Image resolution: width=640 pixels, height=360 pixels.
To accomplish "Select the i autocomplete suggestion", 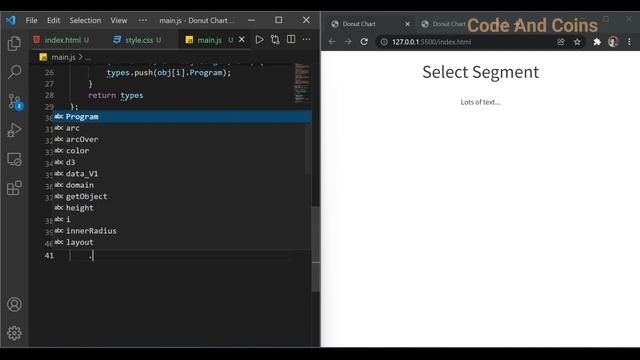I will [182, 220].
